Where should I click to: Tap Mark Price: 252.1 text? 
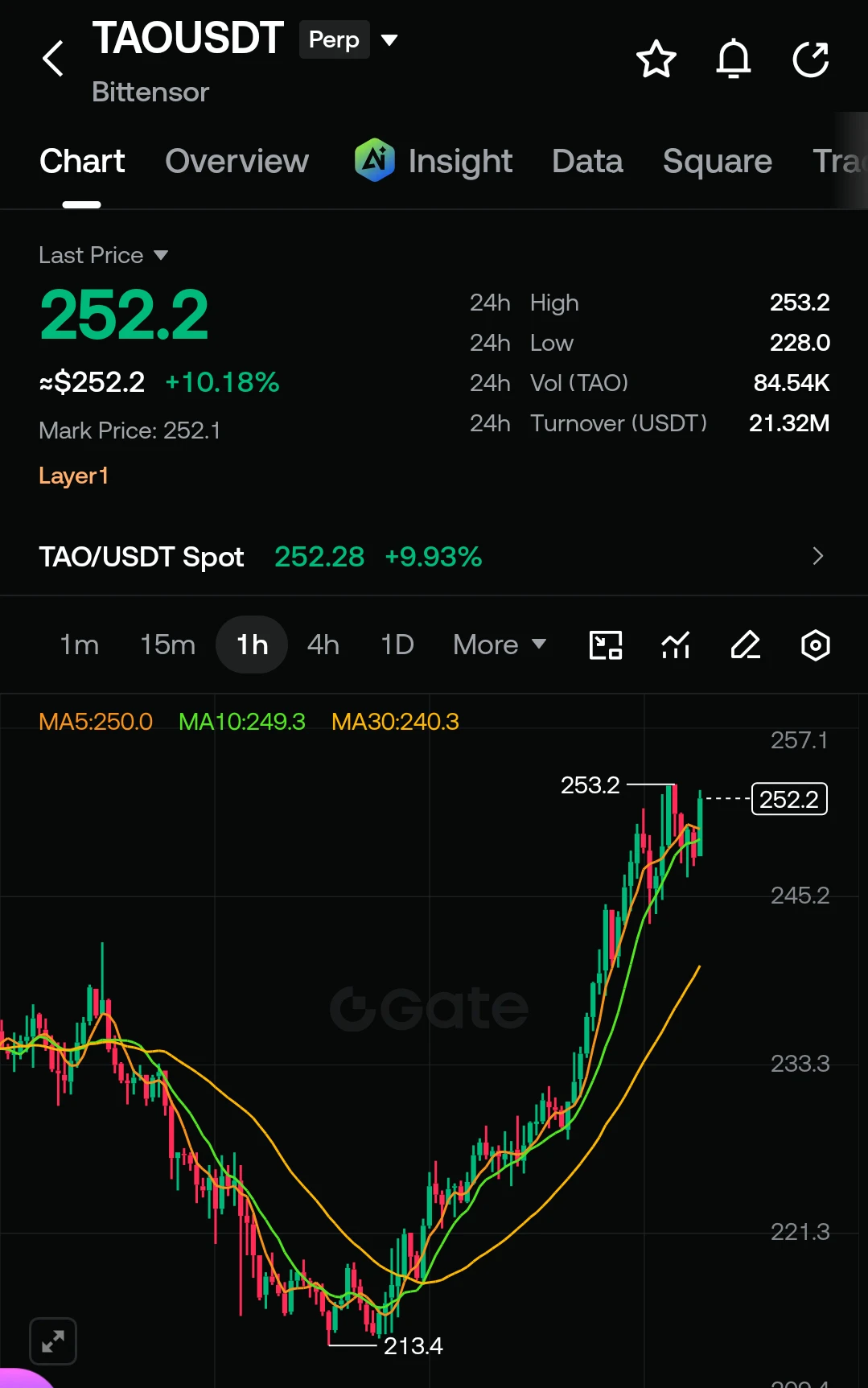[130, 430]
